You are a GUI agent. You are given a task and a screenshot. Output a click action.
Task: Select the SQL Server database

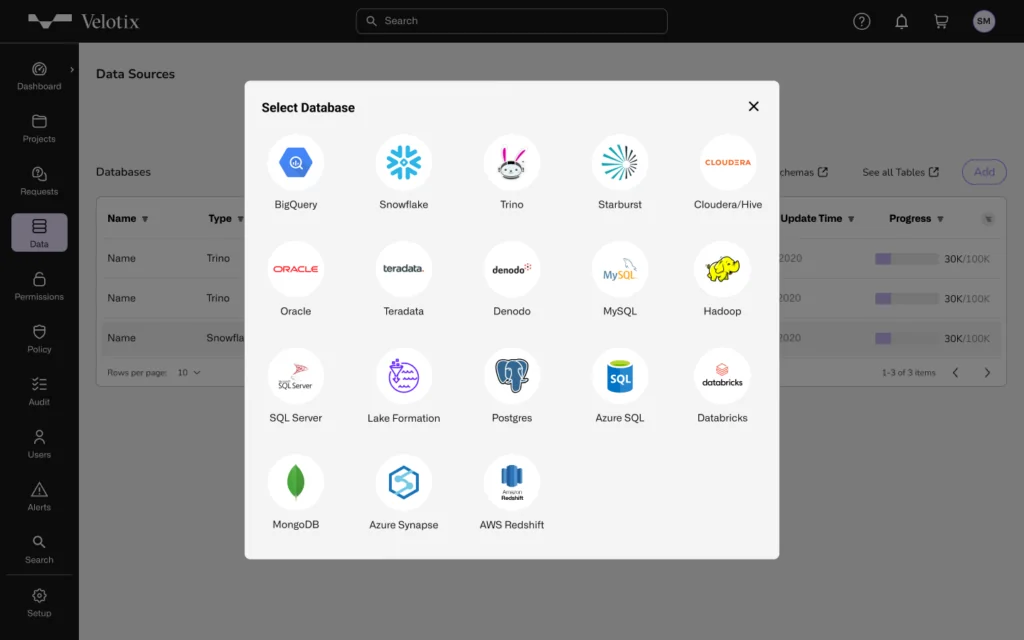pos(295,376)
